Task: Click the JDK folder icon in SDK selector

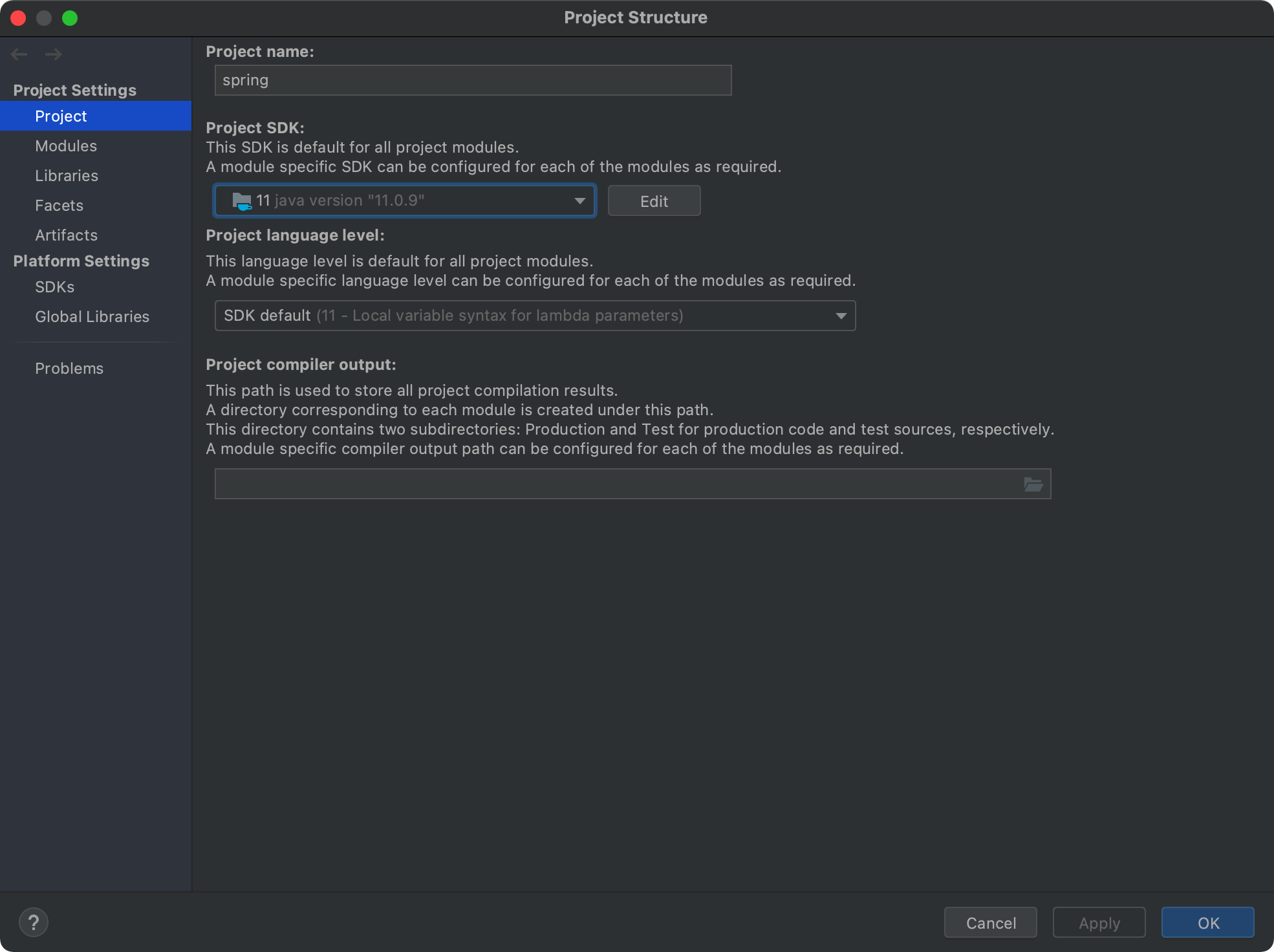Action: tap(242, 201)
